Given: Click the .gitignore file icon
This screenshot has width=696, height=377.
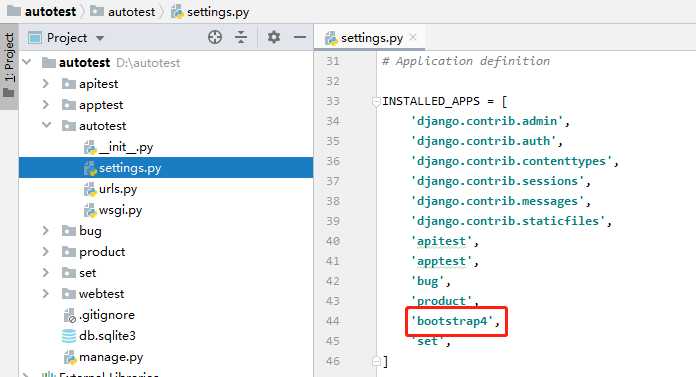Looking at the screenshot, I should coord(70,315).
